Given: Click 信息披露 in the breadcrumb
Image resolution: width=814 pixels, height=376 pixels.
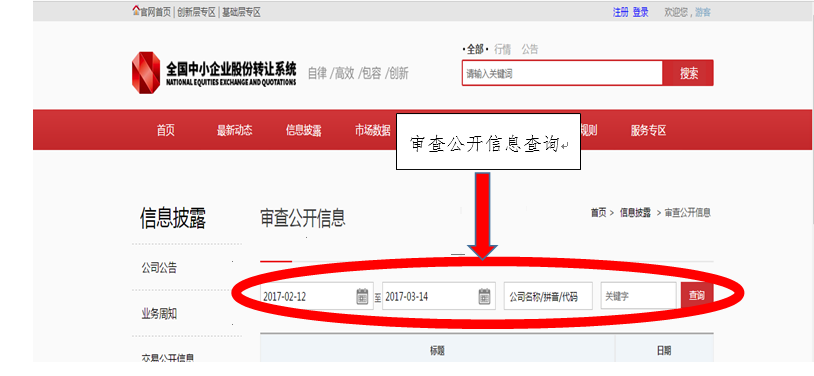Looking at the screenshot, I should tap(635, 212).
